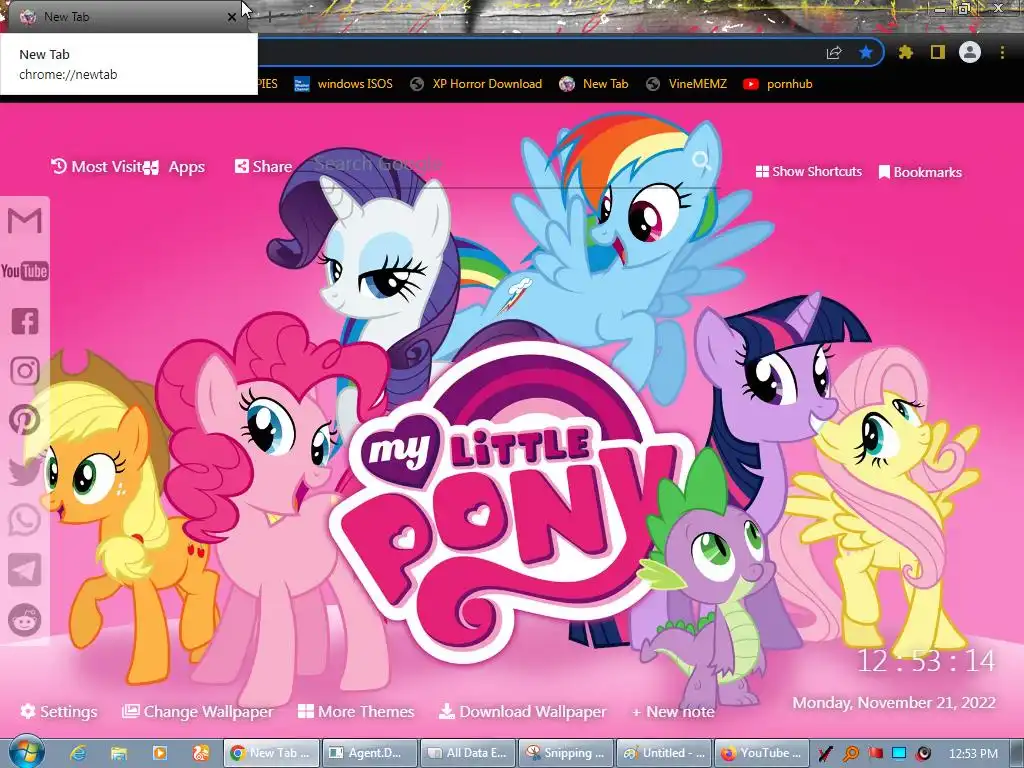This screenshot has height=768, width=1024.
Task: Open More Themes
Action: [x=356, y=711]
